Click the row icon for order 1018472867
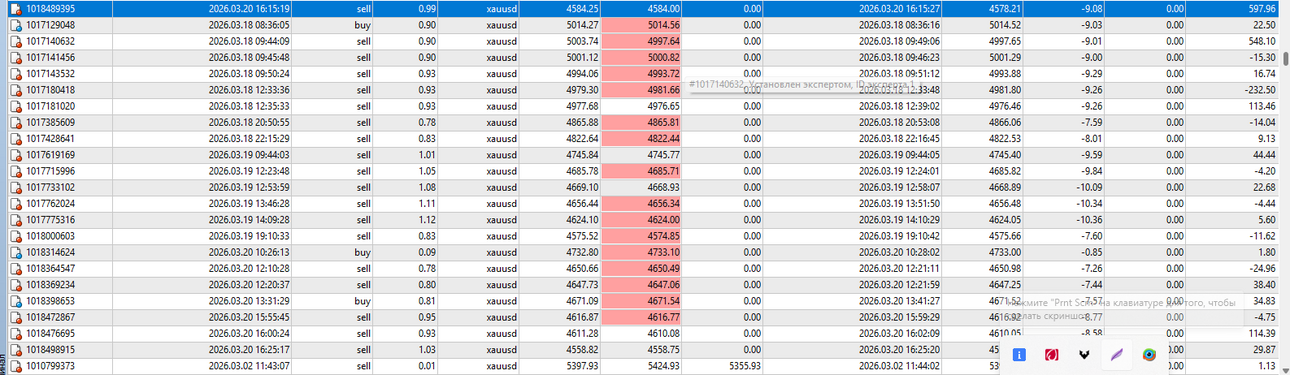Screen dimensions: 1290x375 [15, 317]
